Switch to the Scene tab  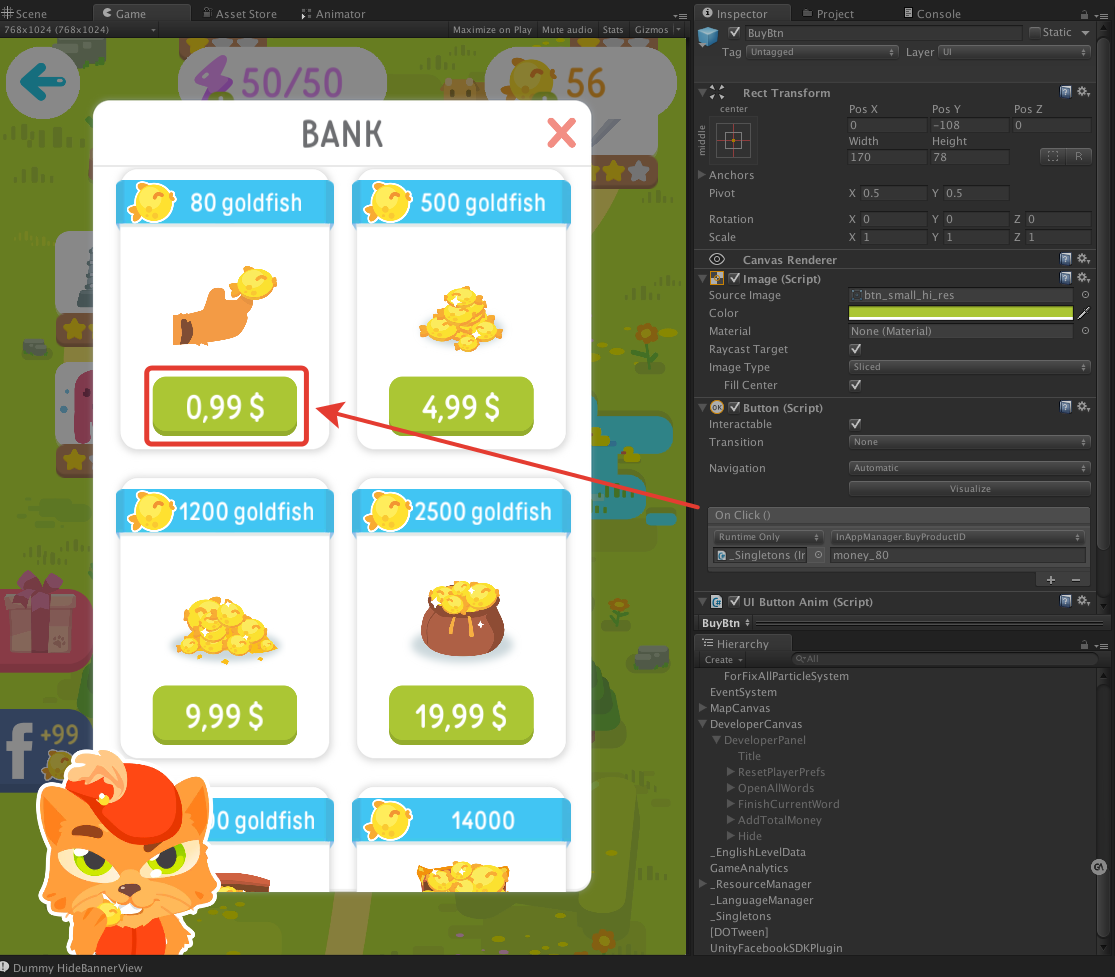25,14
